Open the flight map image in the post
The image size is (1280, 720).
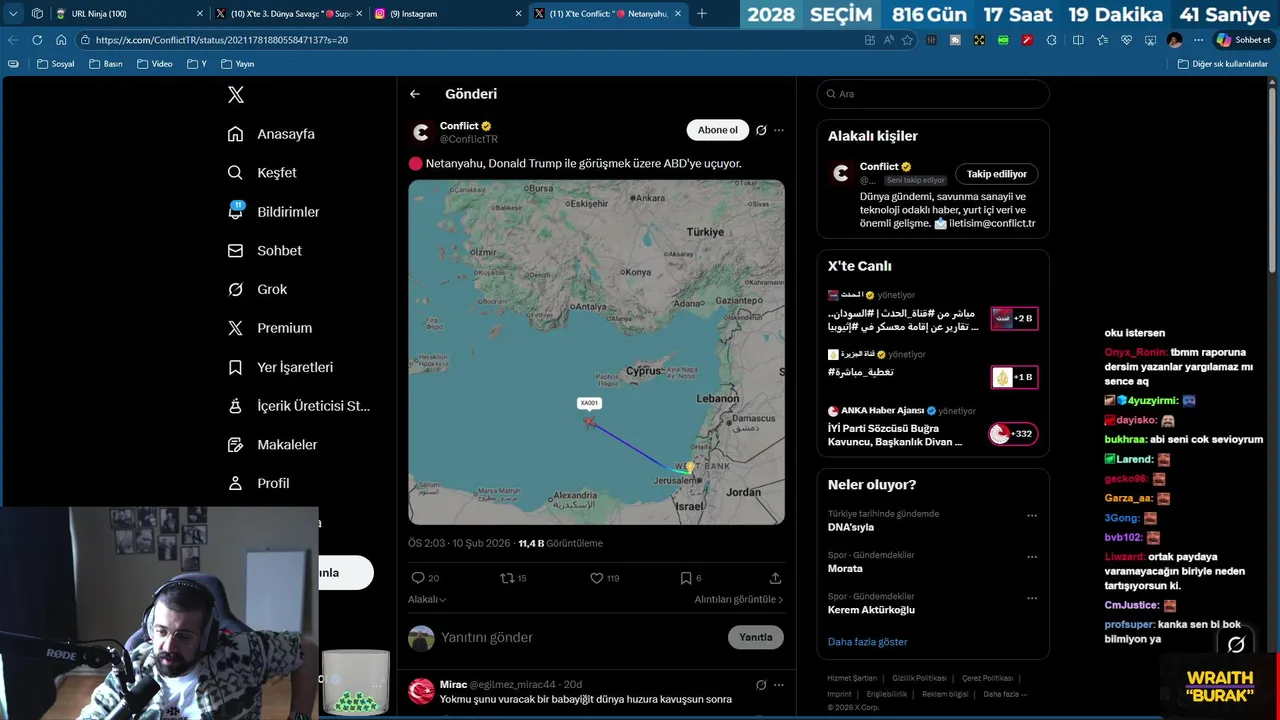point(596,352)
